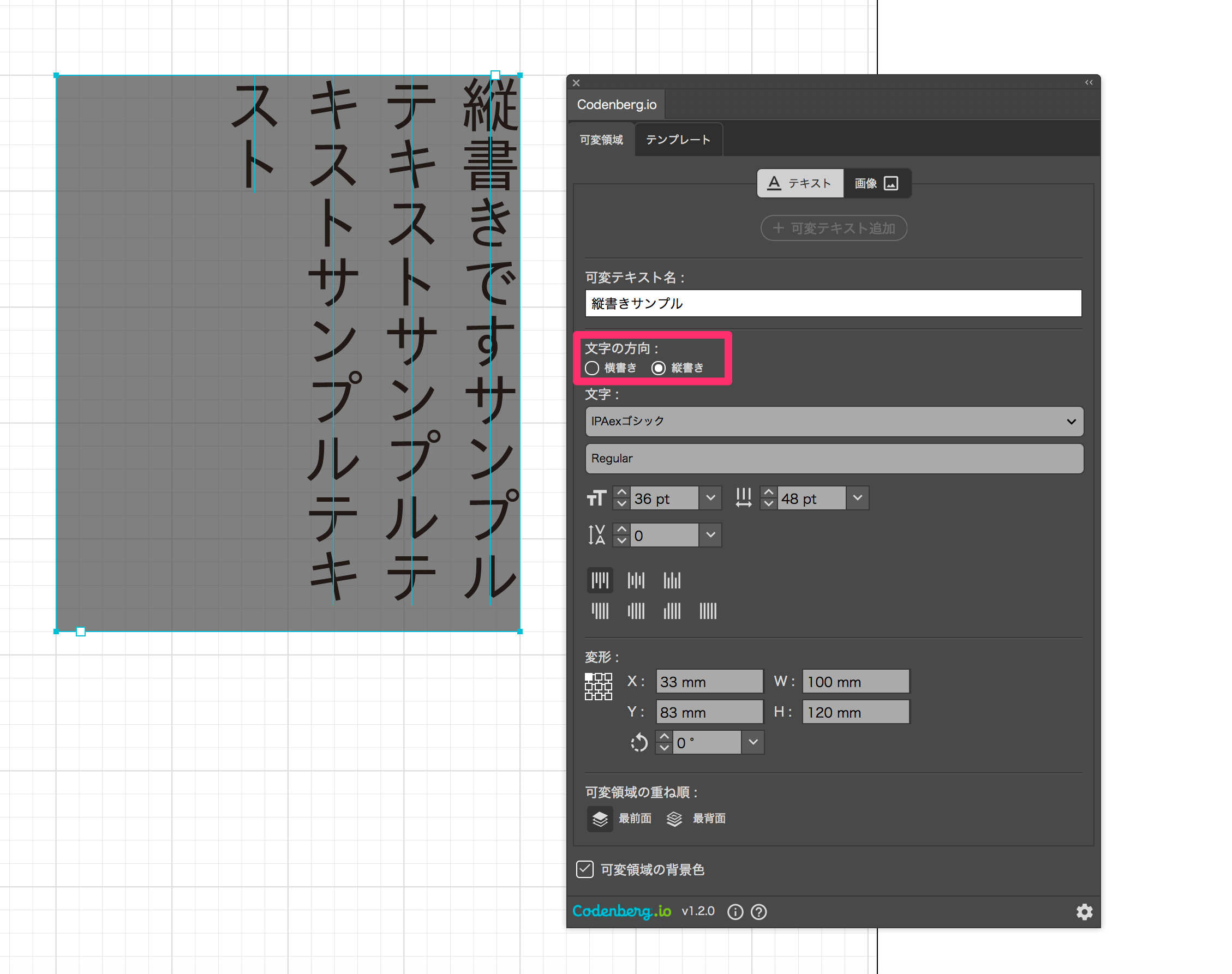Click the leading (line spacing) icon
Image resolution: width=1232 pixels, height=974 pixels.
click(743, 498)
